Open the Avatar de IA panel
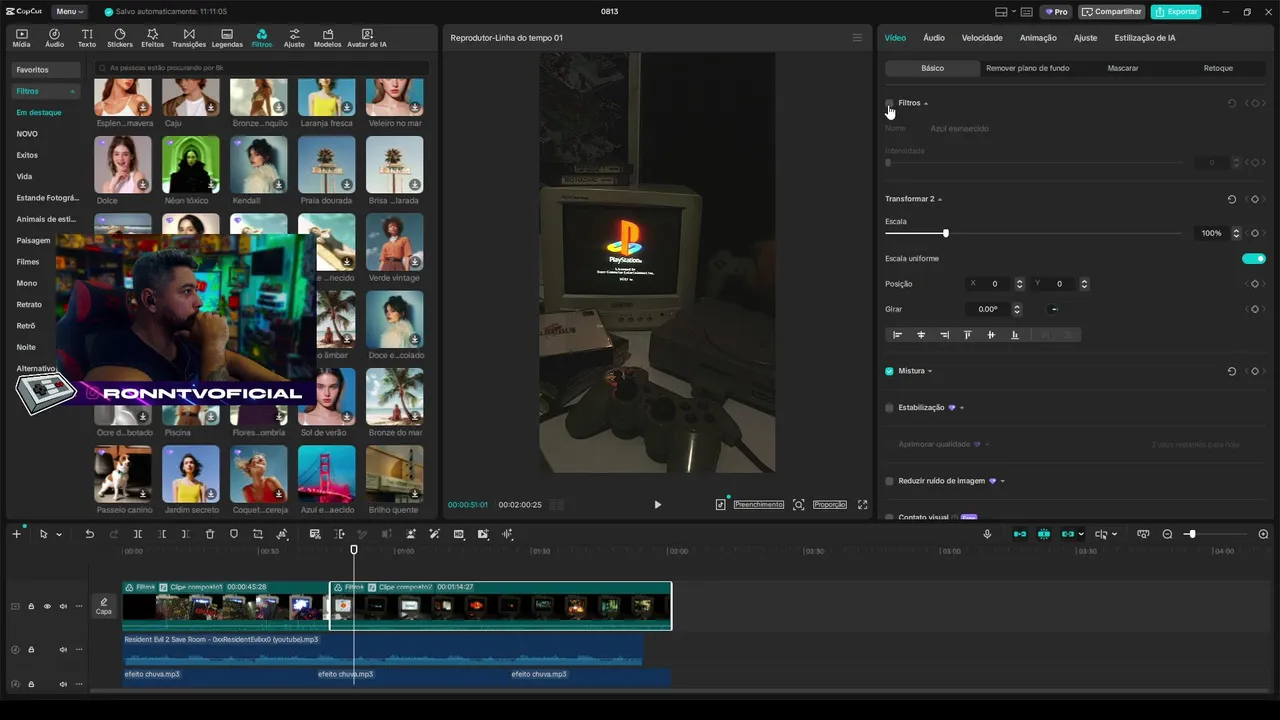The height and width of the screenshot is (720, 1280). click(367, 38)
